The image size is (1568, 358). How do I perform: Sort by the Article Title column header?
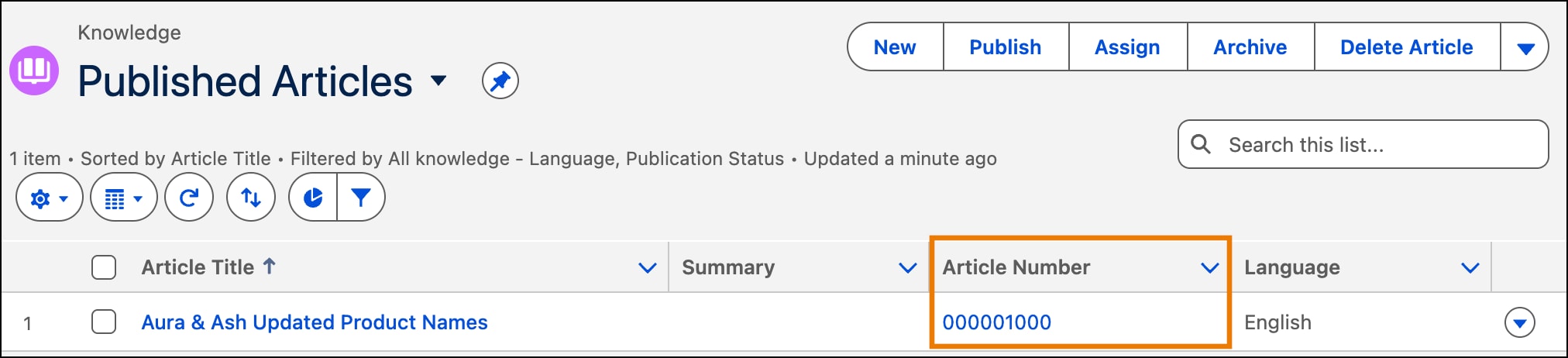(x=198, y=267)
